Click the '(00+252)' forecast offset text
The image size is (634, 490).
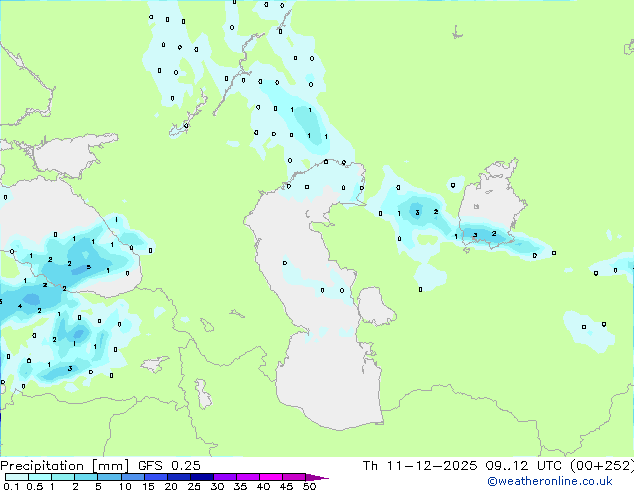coord(601,466)
